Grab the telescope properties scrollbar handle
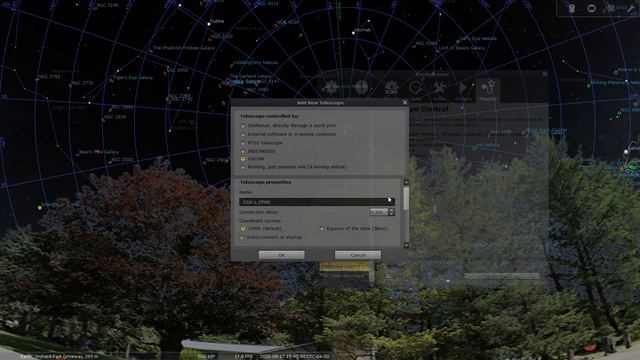This screenshot has width=640, height=360. point(406,198)
